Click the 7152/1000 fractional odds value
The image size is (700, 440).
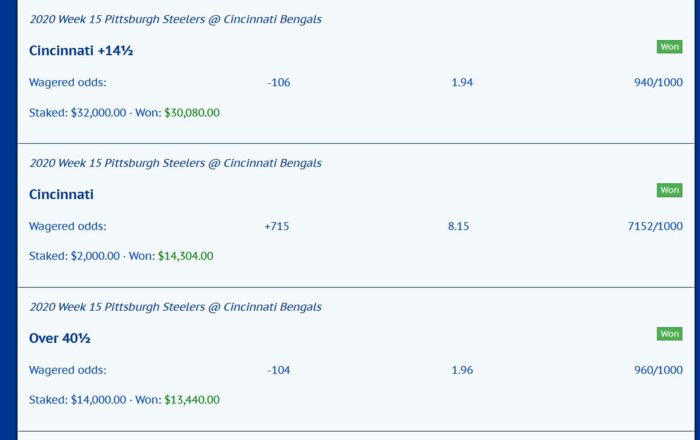655,226
